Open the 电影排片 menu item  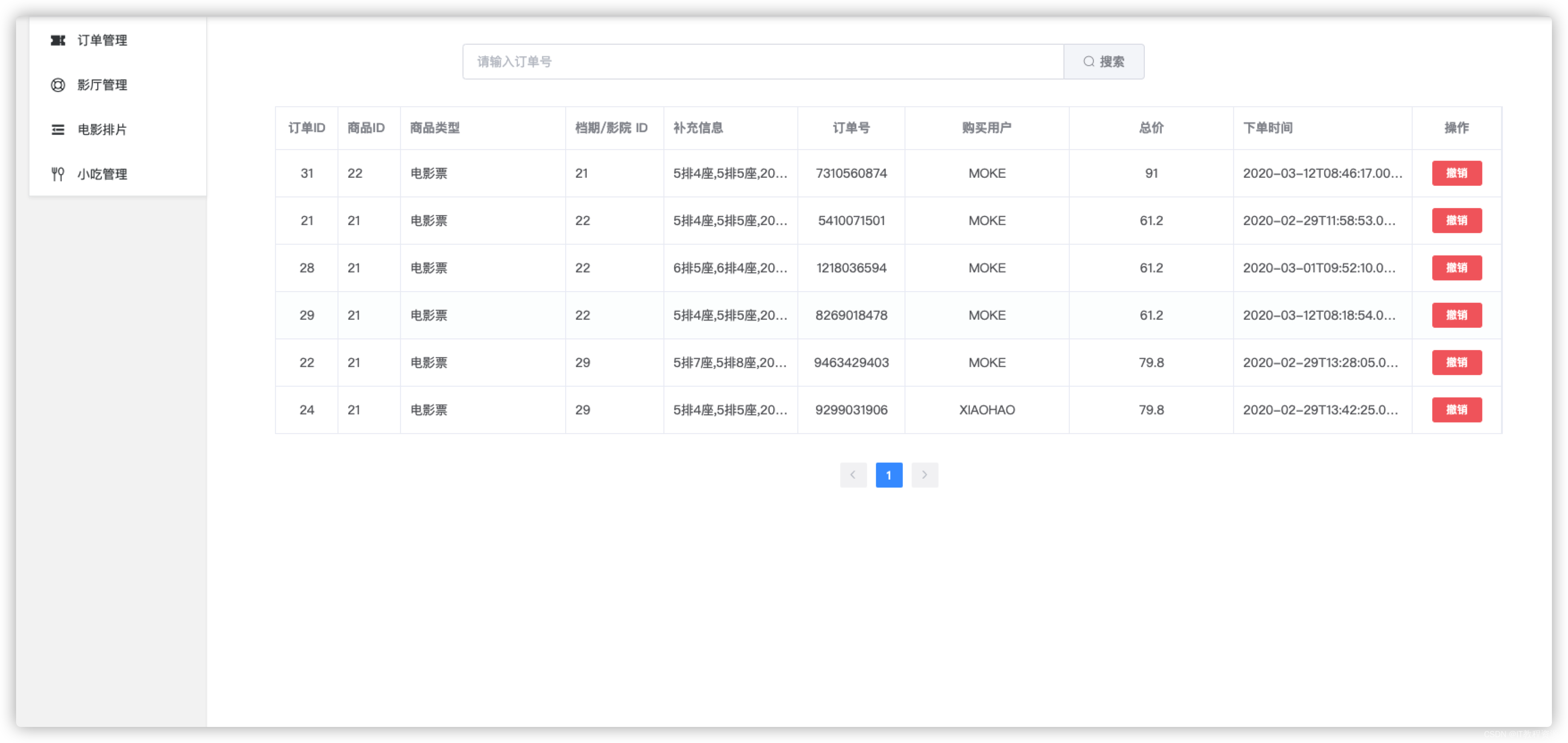coord(102,129)
